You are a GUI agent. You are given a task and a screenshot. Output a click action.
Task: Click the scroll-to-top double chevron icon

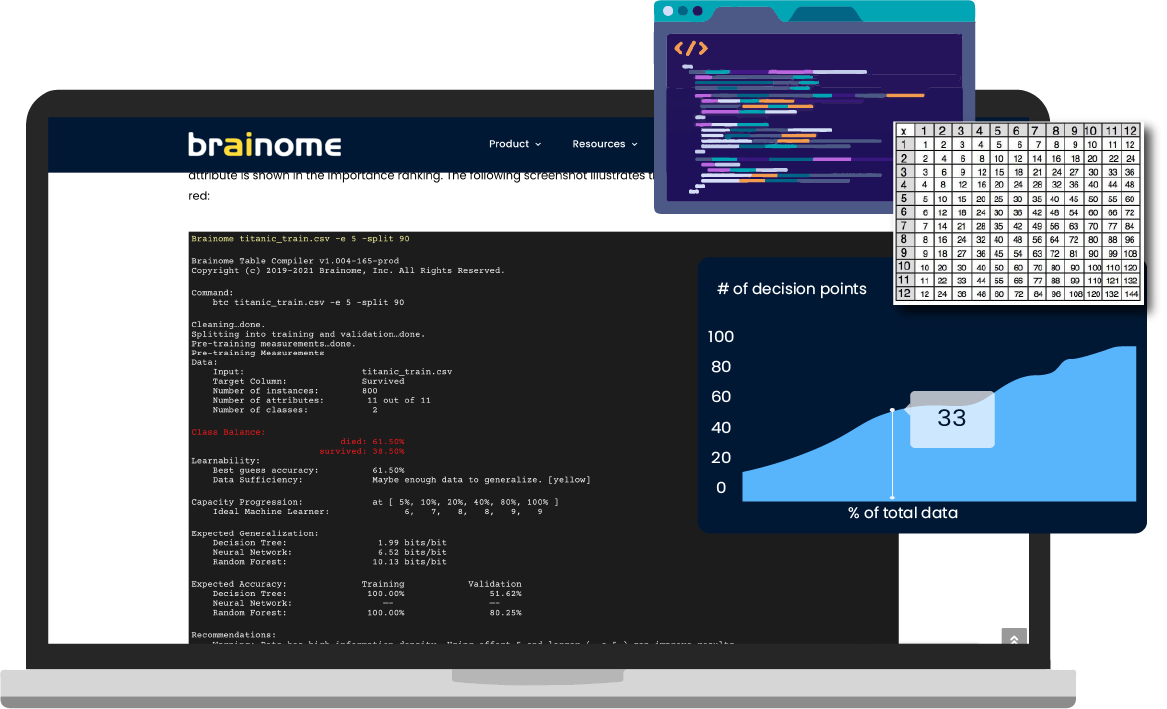tap(1014, 639)
